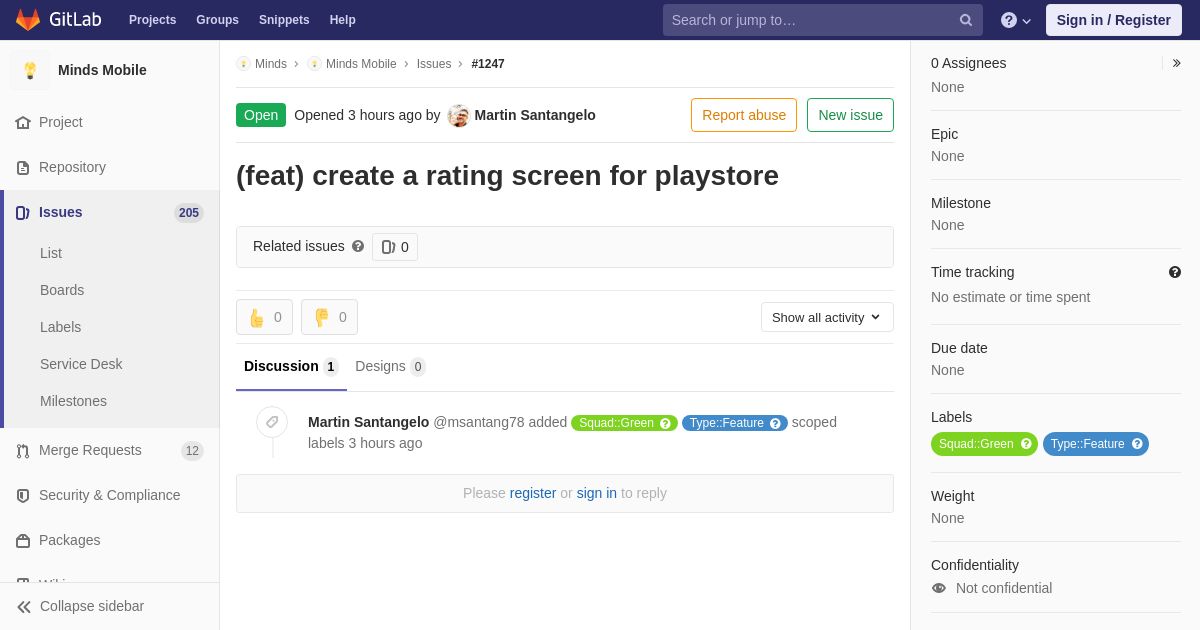Click the #1247 breadcrumb link
This screenshot has width=1200, height=630.
coord(488,64)
